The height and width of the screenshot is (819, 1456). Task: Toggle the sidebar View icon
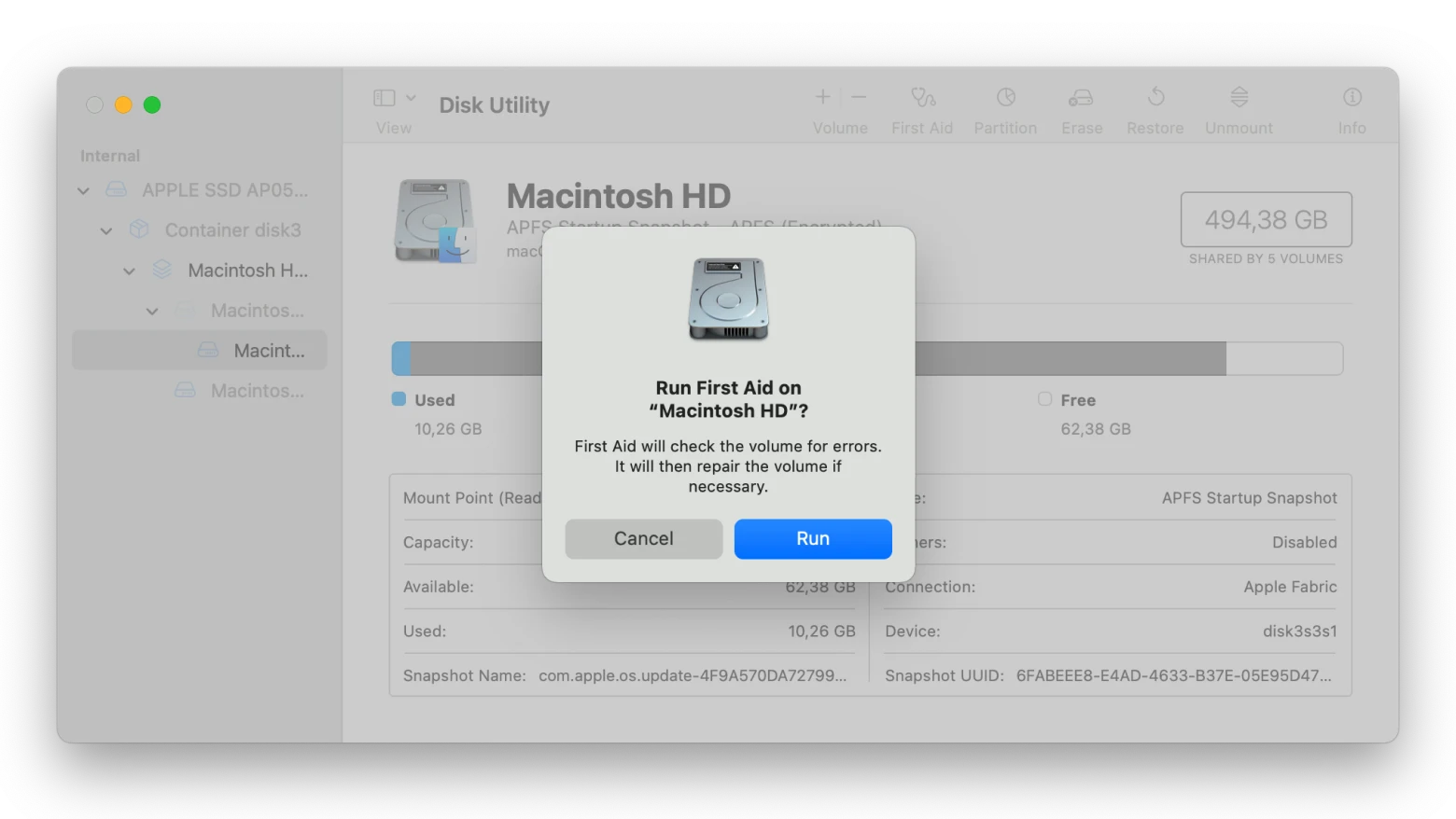pos(385,98)
